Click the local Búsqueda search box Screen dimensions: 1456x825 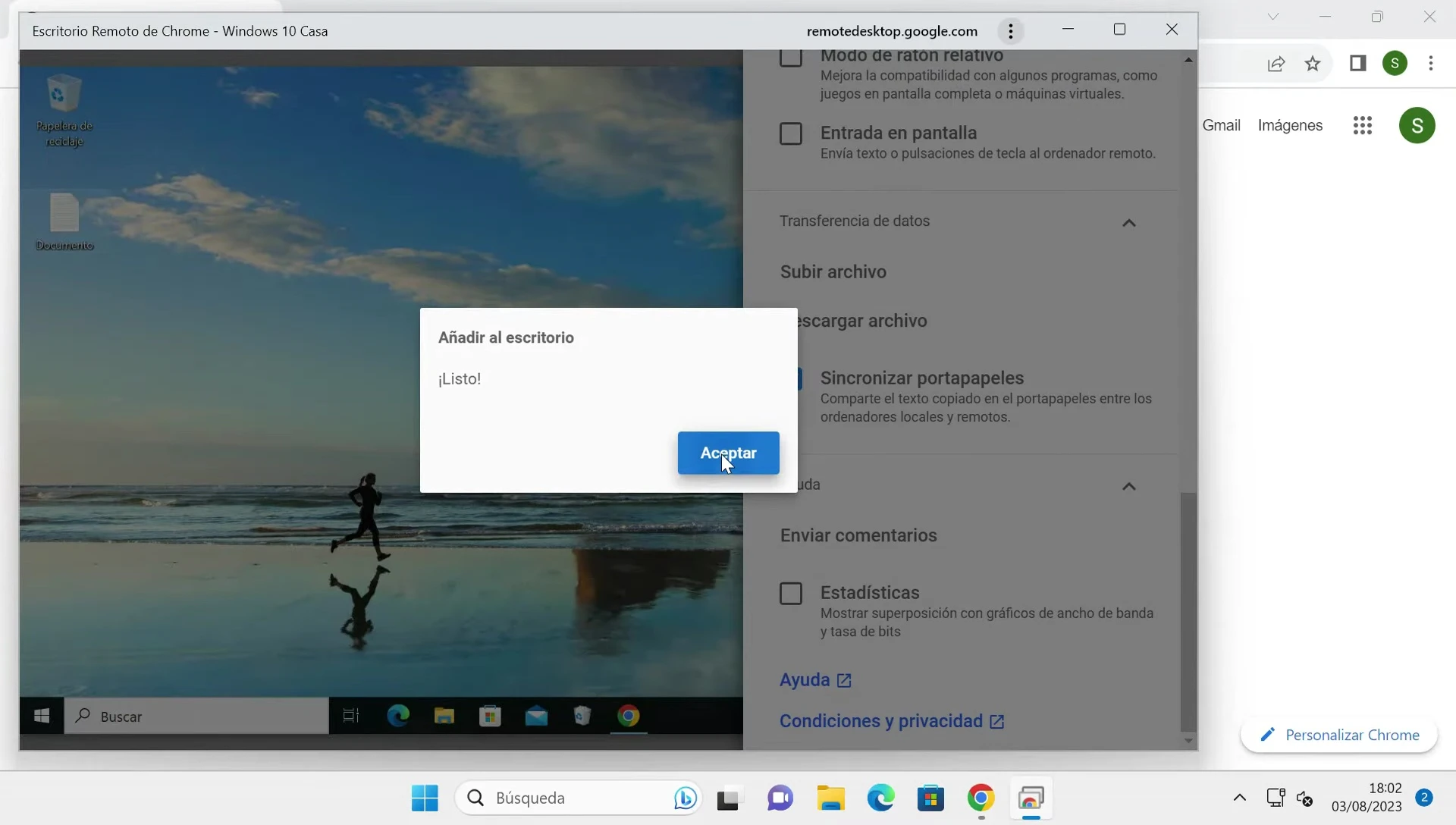point(579,798)
